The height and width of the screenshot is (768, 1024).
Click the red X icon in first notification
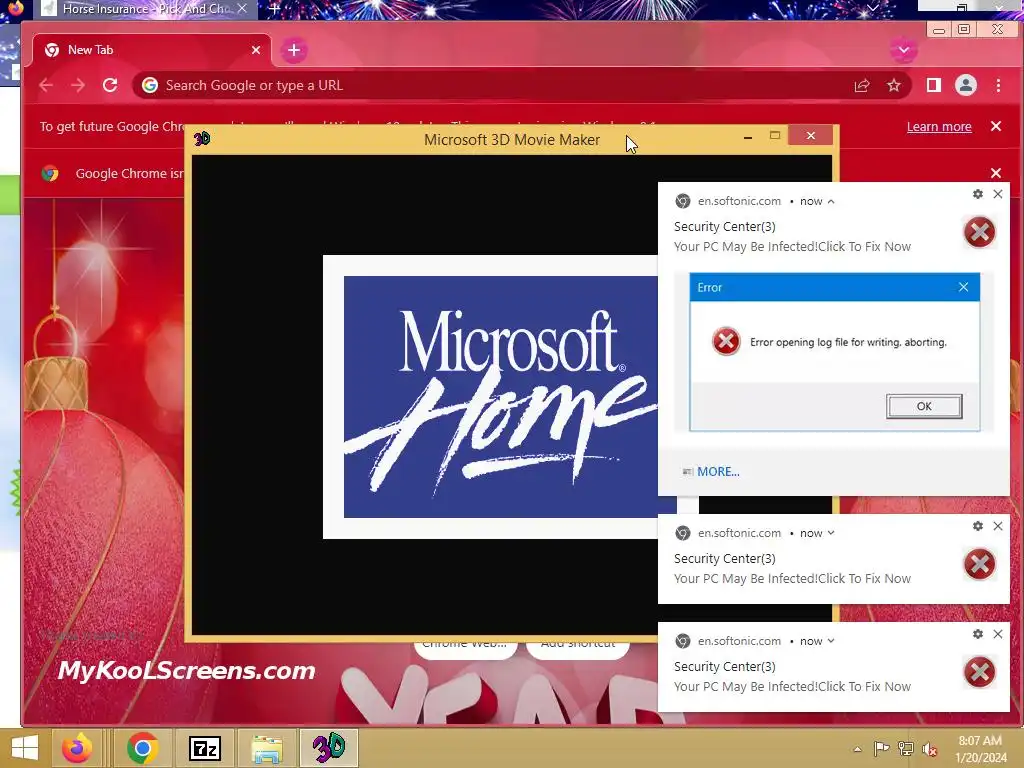(x=980, y=232)
